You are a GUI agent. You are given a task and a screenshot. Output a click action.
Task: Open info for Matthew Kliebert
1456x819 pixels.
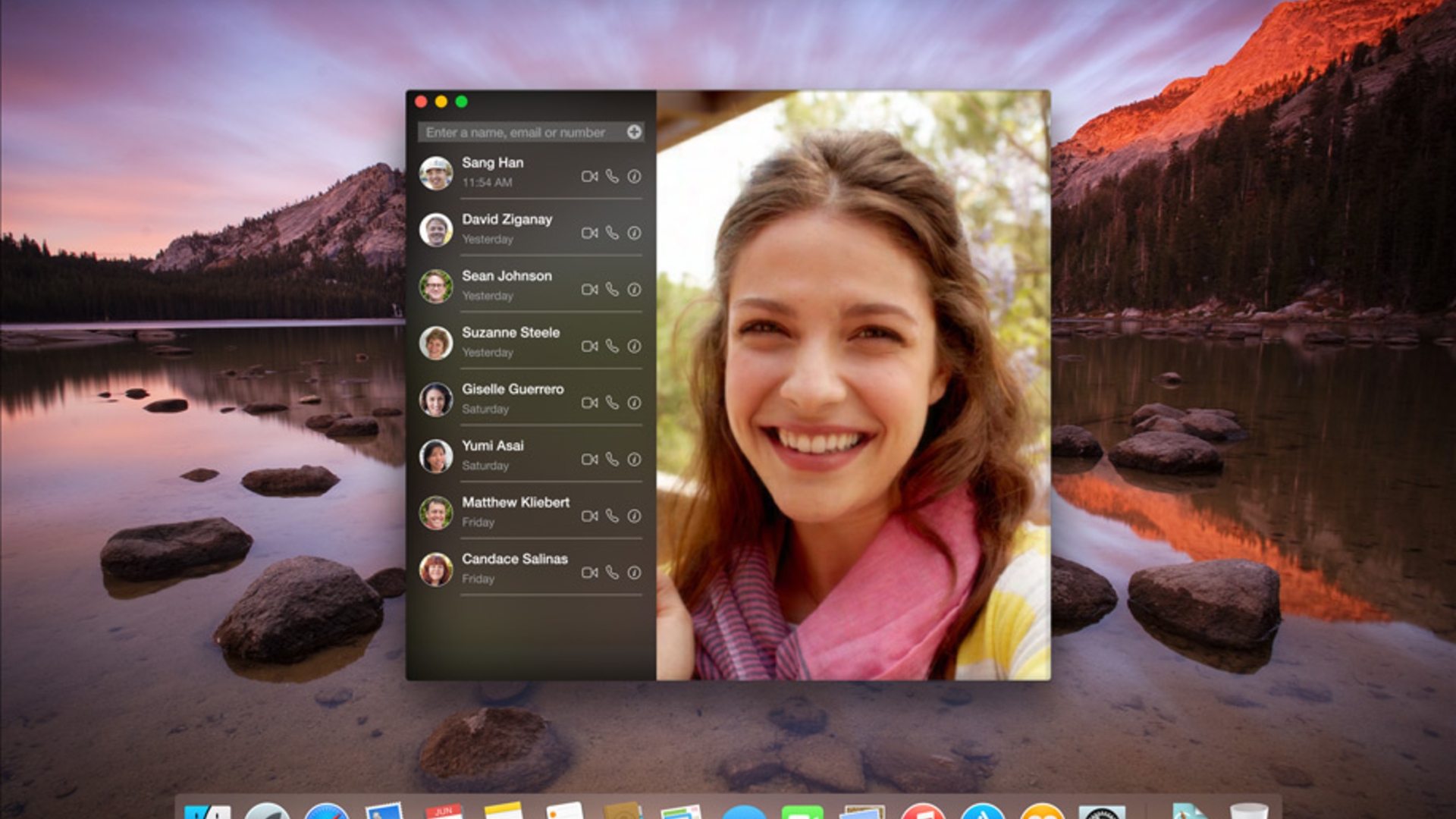[x=634, y=516]
